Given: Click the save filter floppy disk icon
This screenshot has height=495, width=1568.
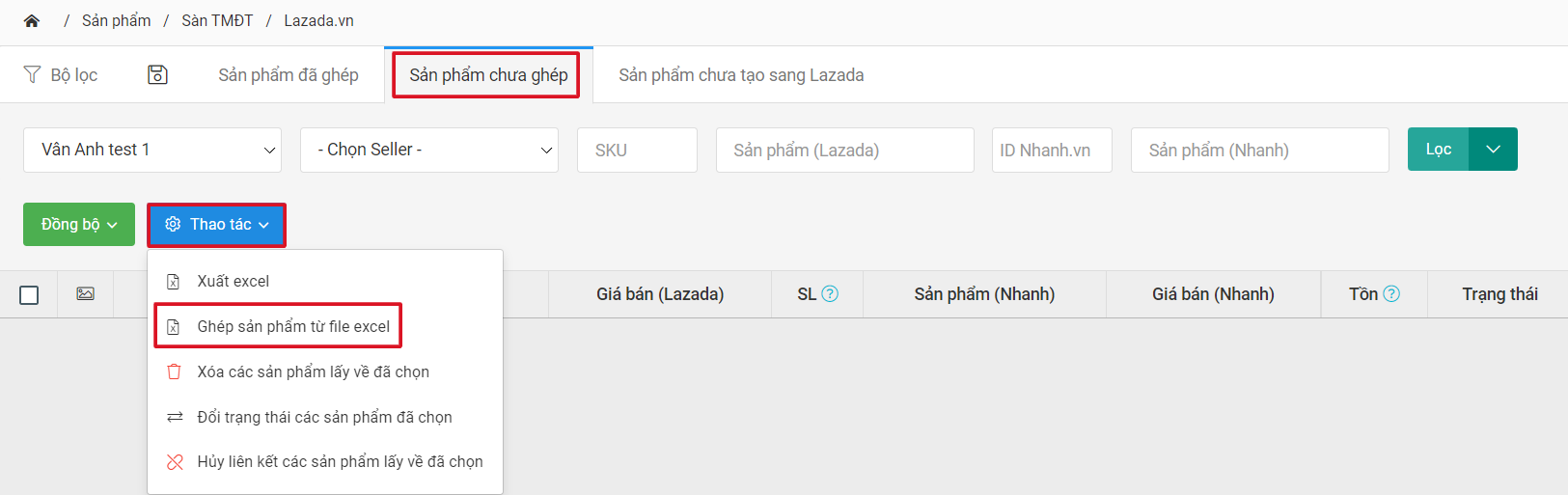Looking at the screenshot, I should pyautogui.click(x=157, y=75).
